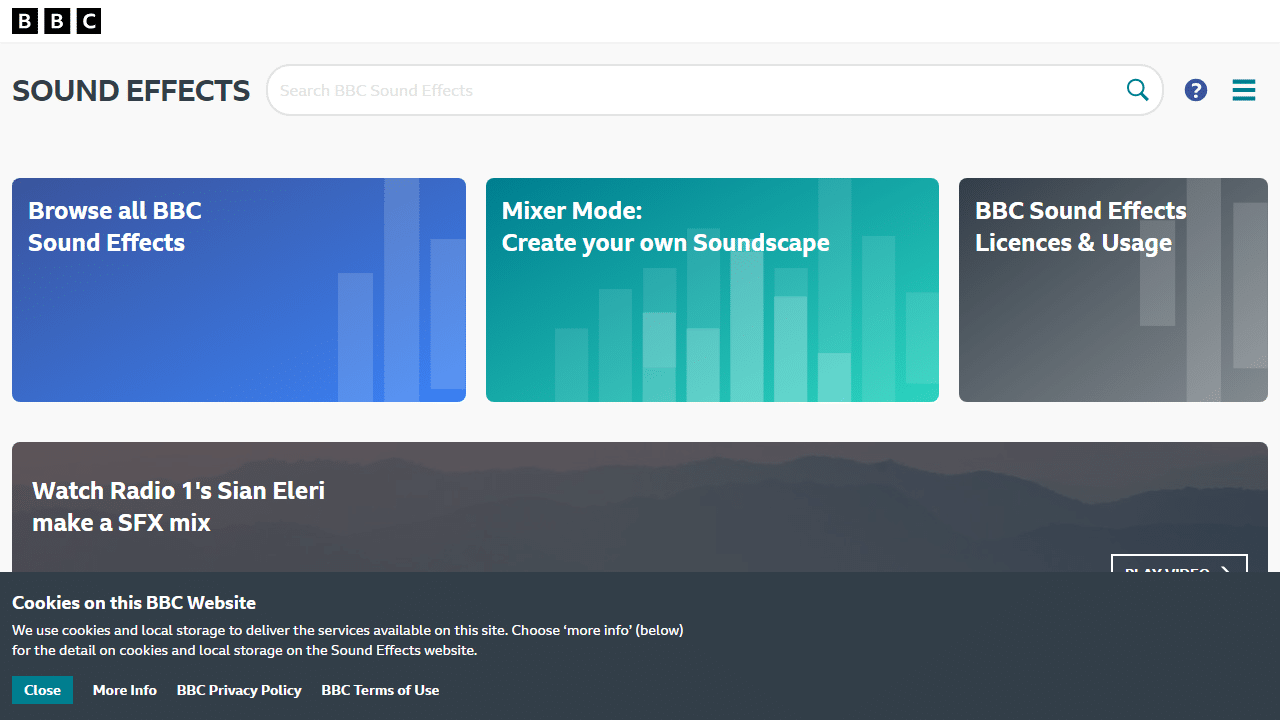Open the BBC Terms of Use link
The height and width of the screenshot is (720, 1280).
coord(380,690)
